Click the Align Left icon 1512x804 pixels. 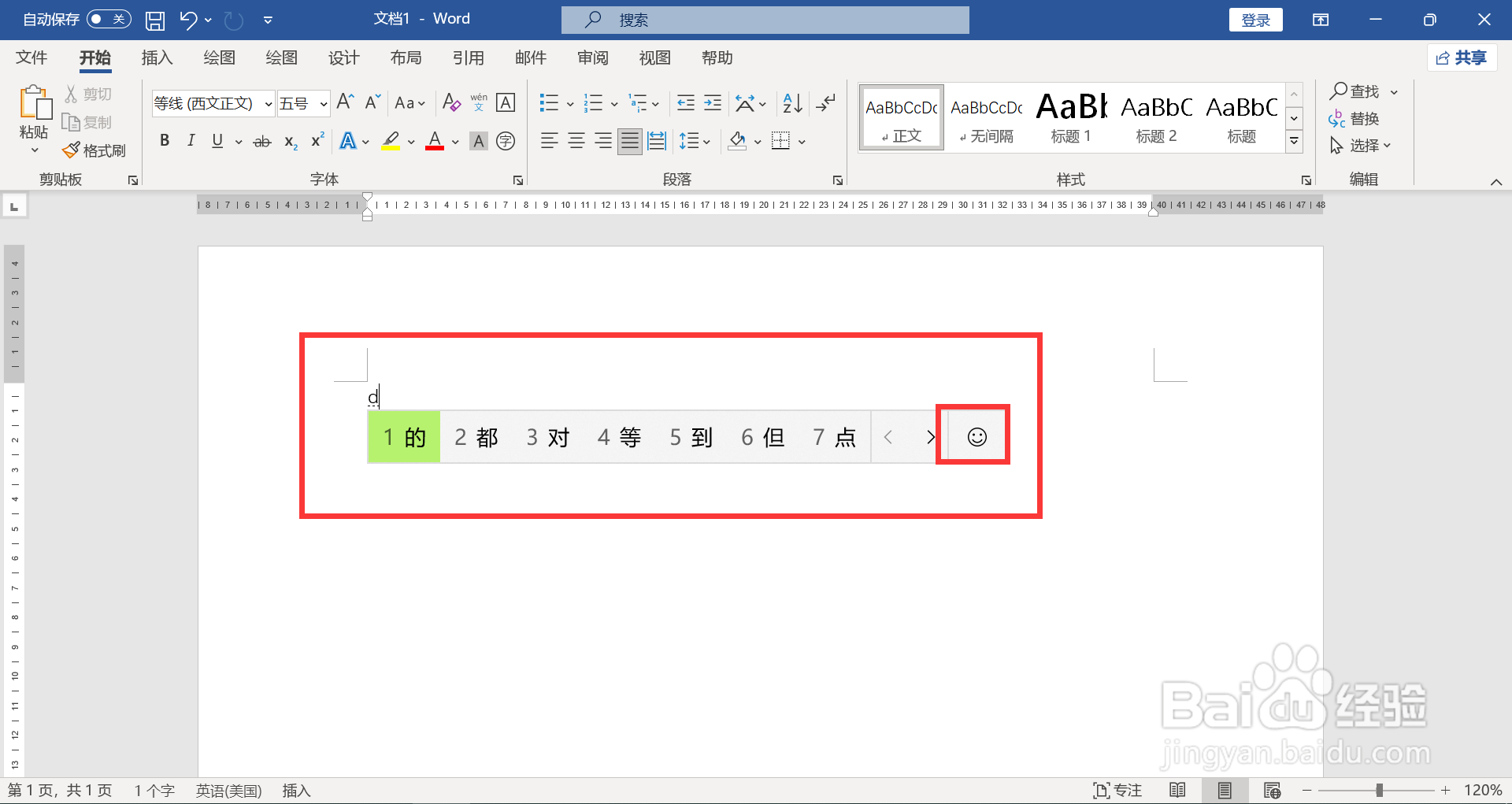tap(549, 141)
